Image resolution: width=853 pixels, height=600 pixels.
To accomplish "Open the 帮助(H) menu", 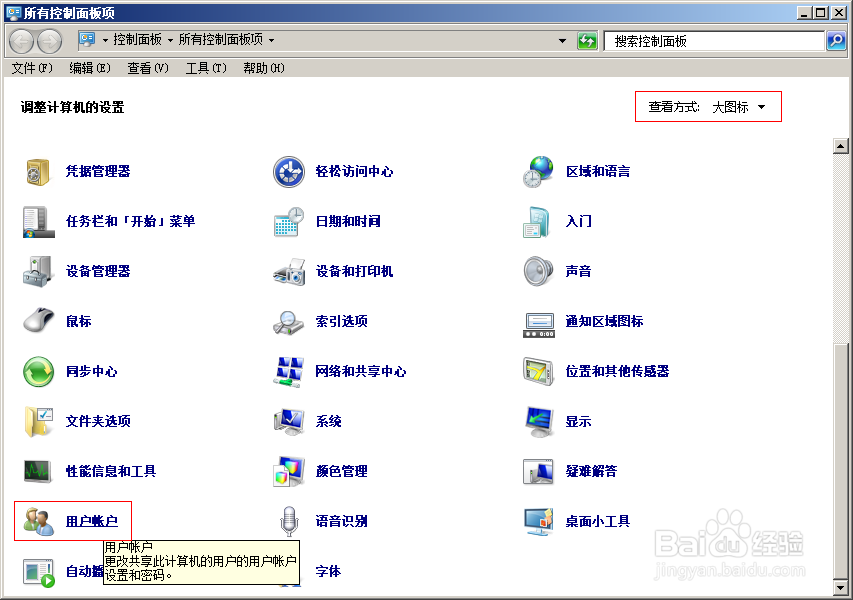I will pos(264,68).
